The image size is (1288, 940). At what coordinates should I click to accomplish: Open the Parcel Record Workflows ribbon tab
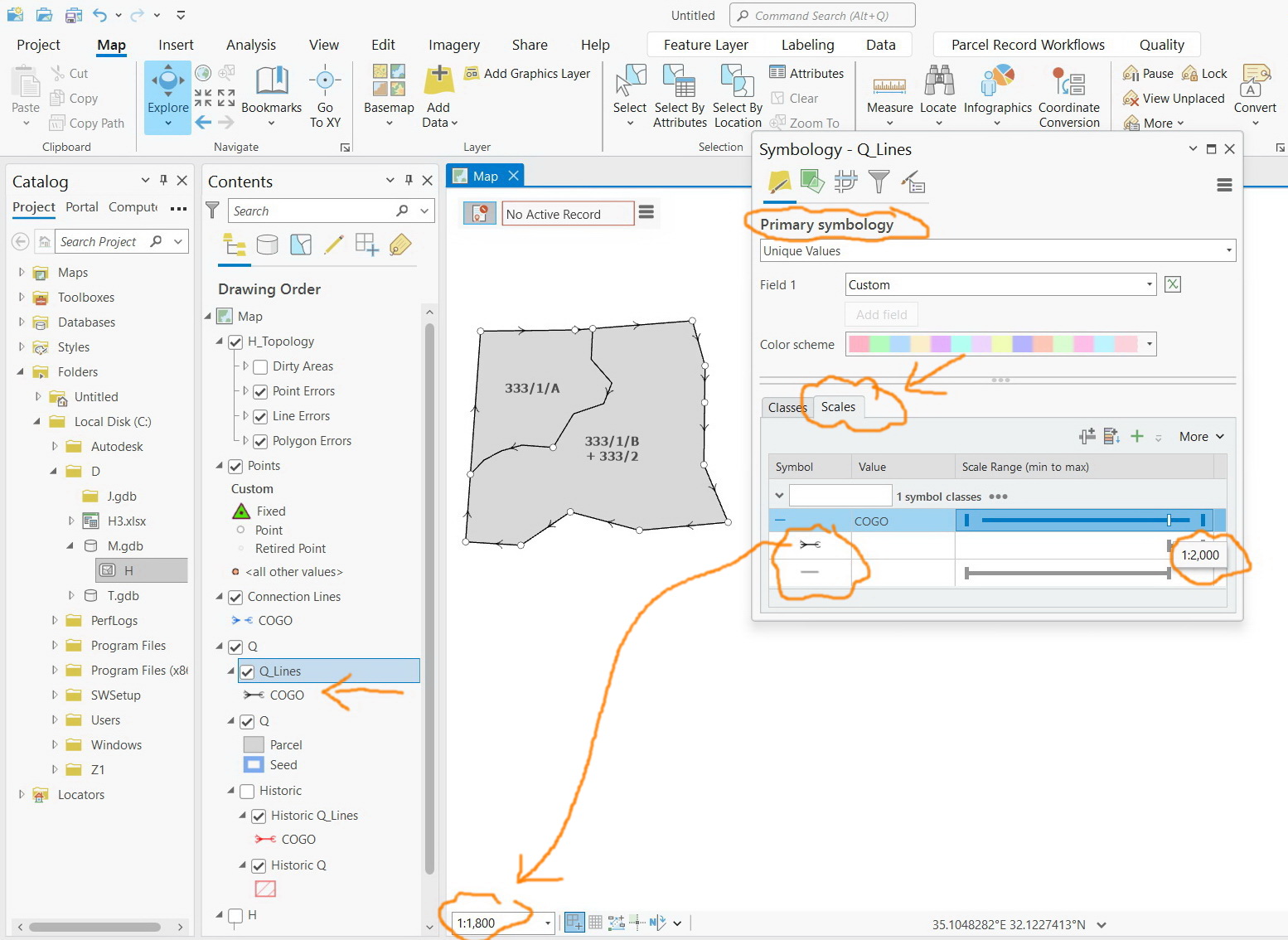[1028, 44]
